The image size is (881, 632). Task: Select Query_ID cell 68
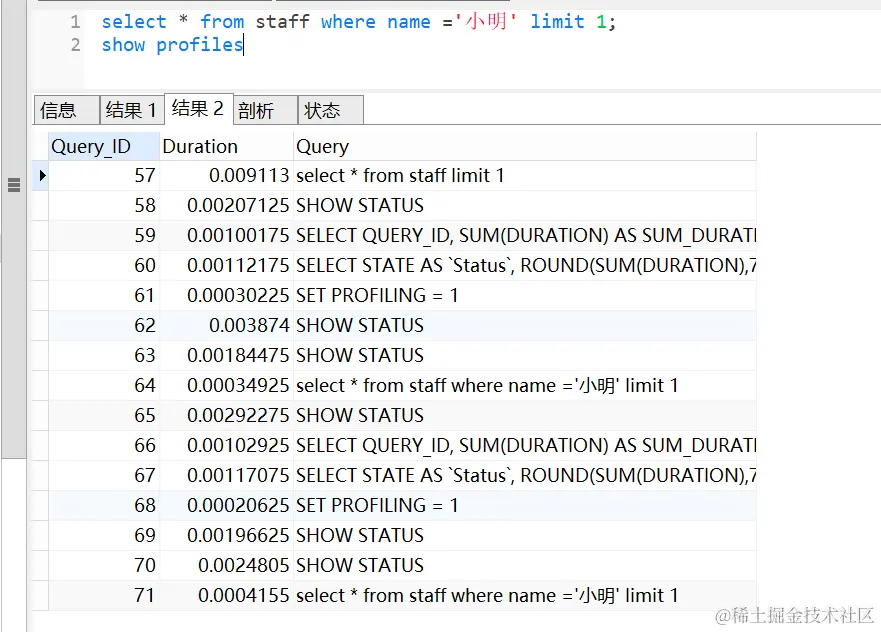coord(104,505)
